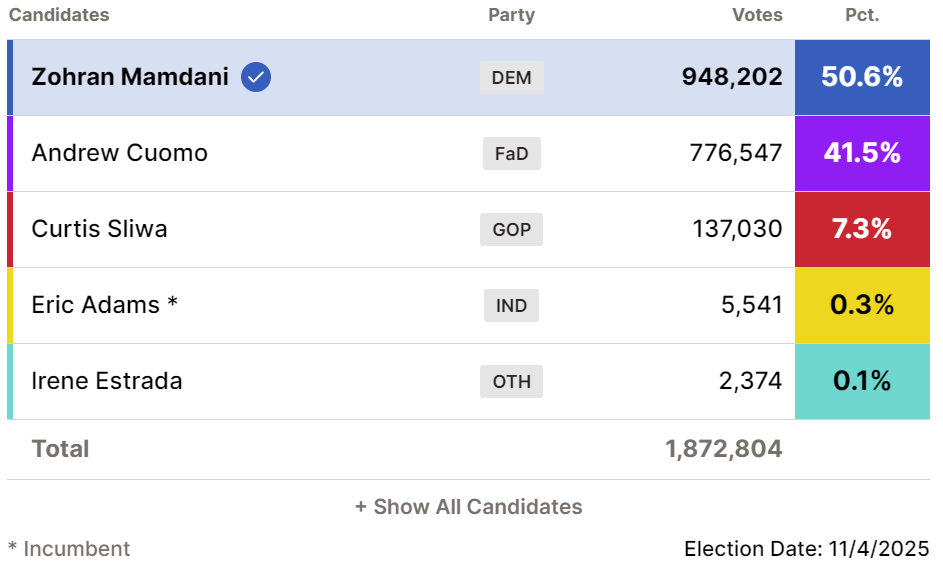Click the IND party badge
The width and height of the screenshot is (943, 584).
click(511, 305)
